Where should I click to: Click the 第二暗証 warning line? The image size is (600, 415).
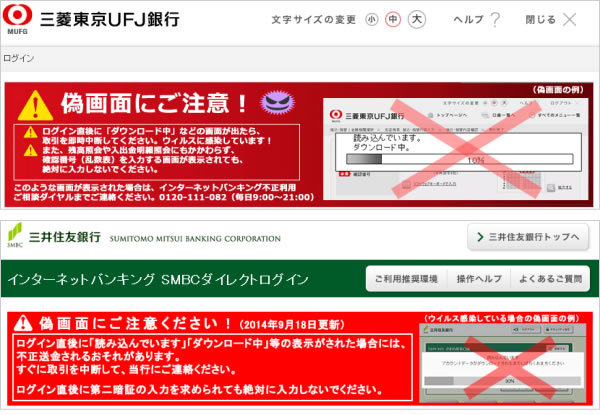coord(199,390)
